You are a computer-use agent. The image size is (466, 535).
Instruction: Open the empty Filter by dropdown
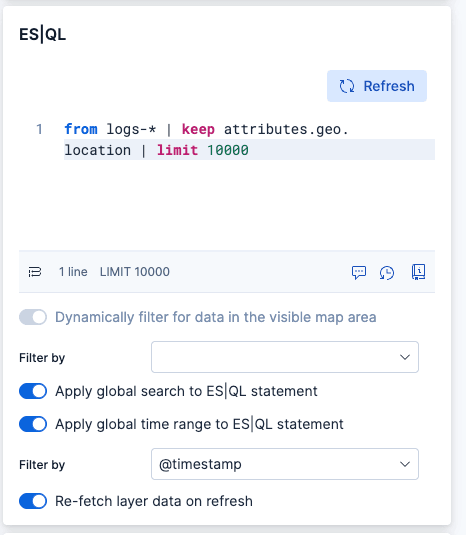pos(285,357)
